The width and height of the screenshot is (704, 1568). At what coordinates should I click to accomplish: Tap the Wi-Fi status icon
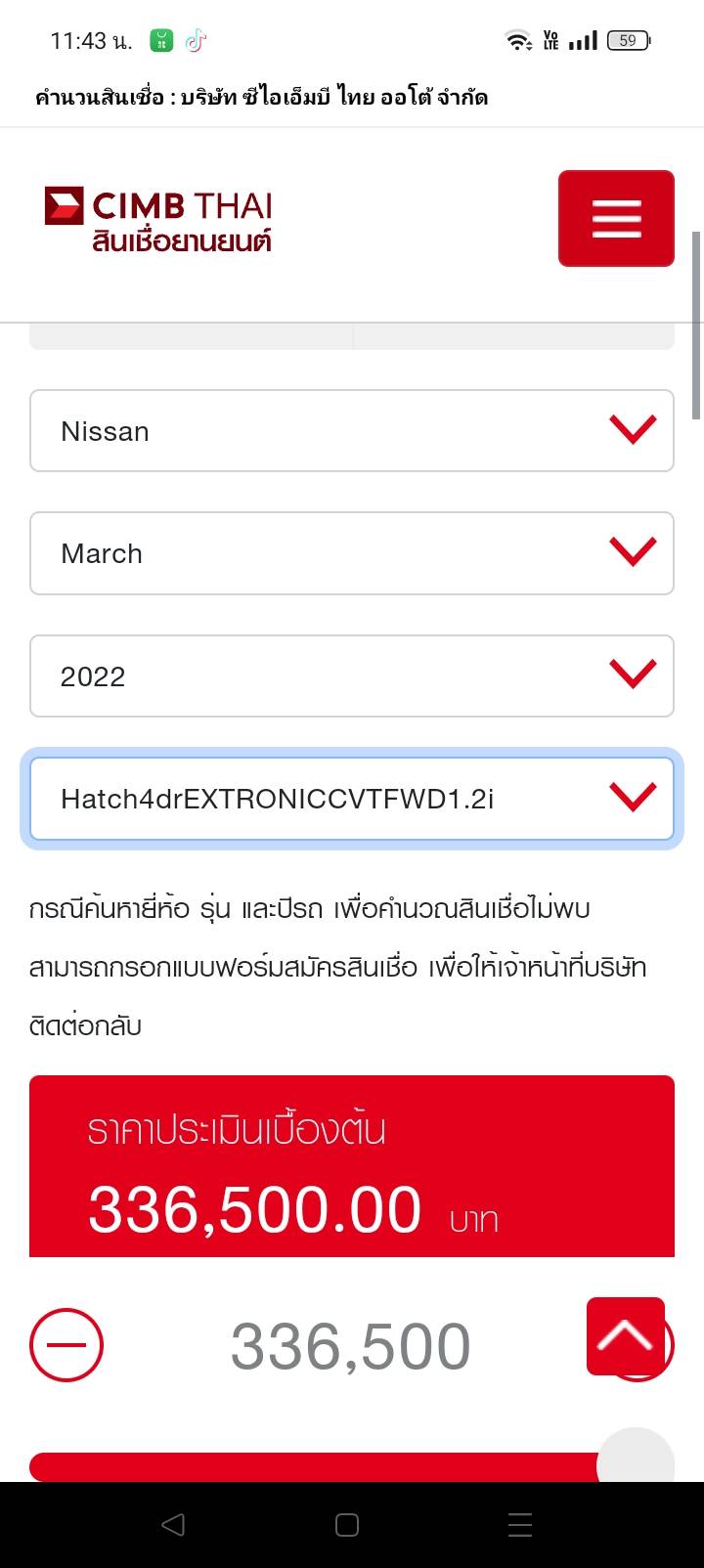[517, 41]
